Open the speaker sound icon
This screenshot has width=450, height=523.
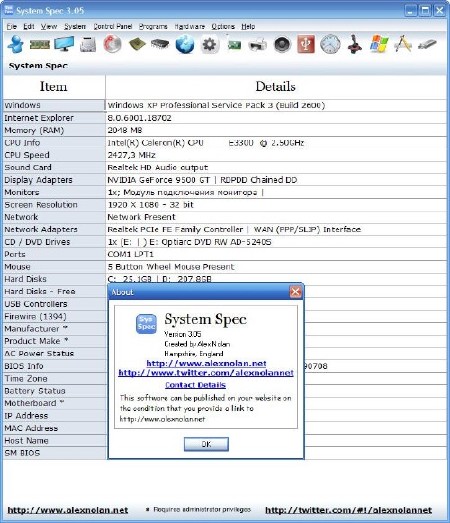[x=282, y=44]
